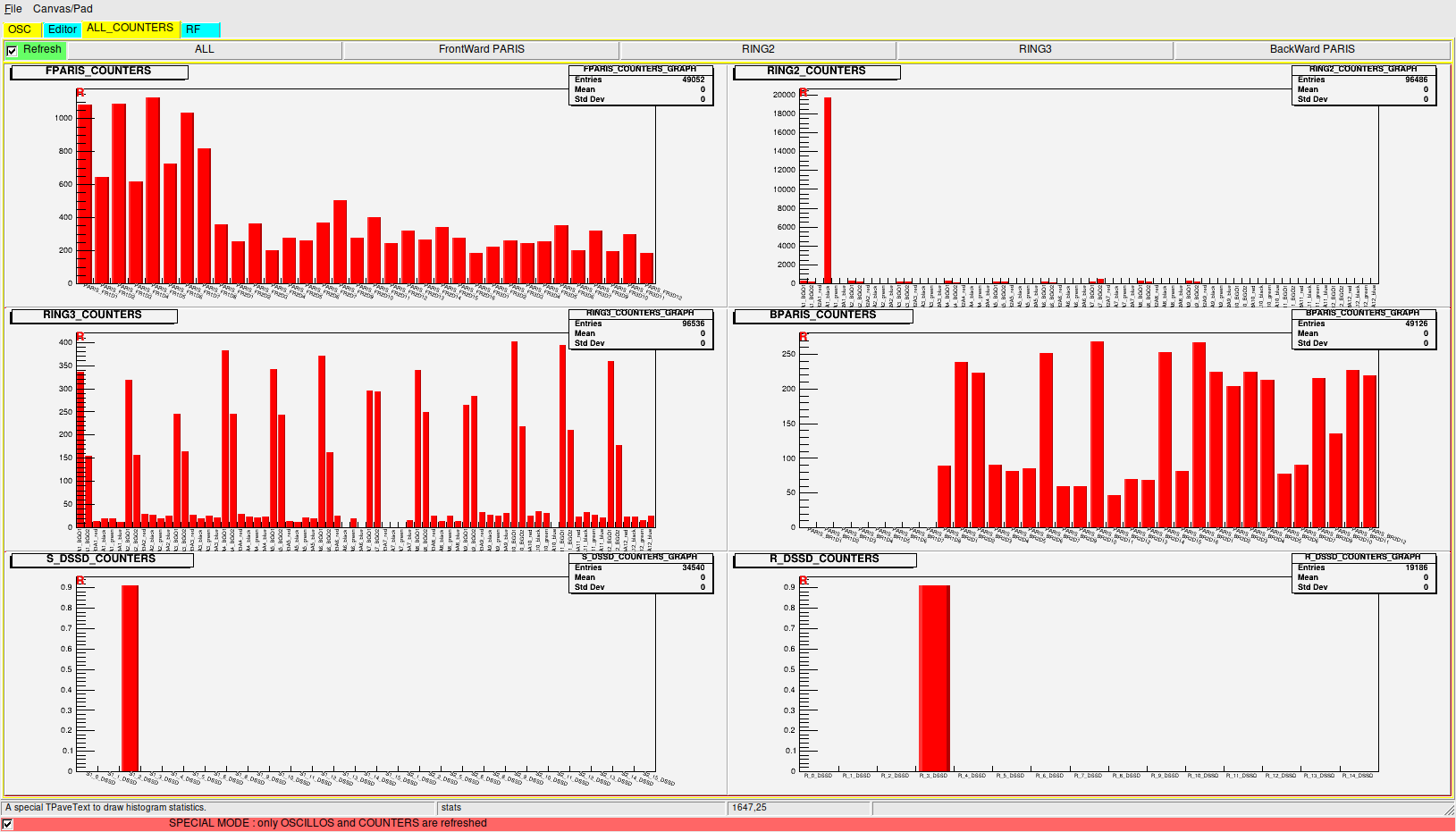Click the red R marker in RING3_COUNTERS plot
Viewport: 1456px width, 832px height.
[80, 337]
